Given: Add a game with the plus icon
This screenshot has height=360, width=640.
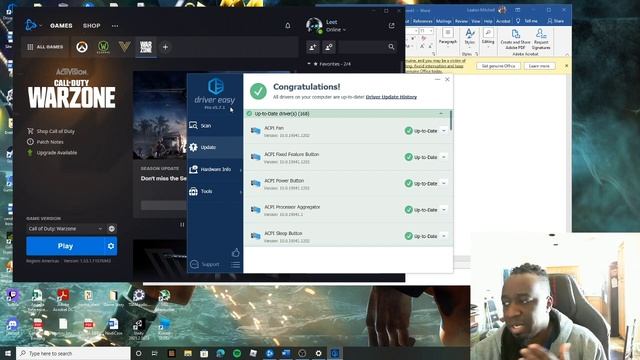Looking at the screenshot, I should (x=165, y=47).
